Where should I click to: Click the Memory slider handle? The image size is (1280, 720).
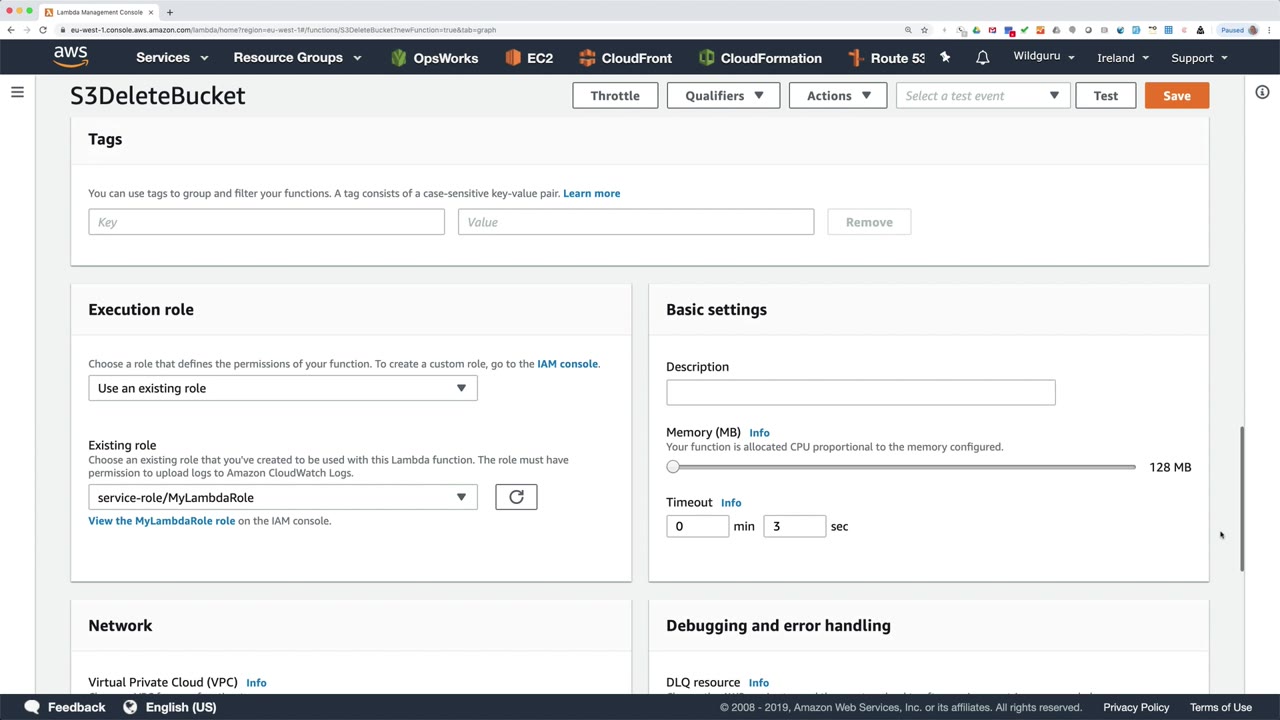coord(673,467)
